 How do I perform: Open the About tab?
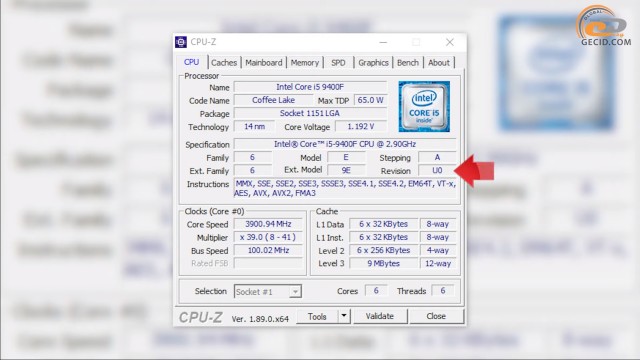(439, 63)
